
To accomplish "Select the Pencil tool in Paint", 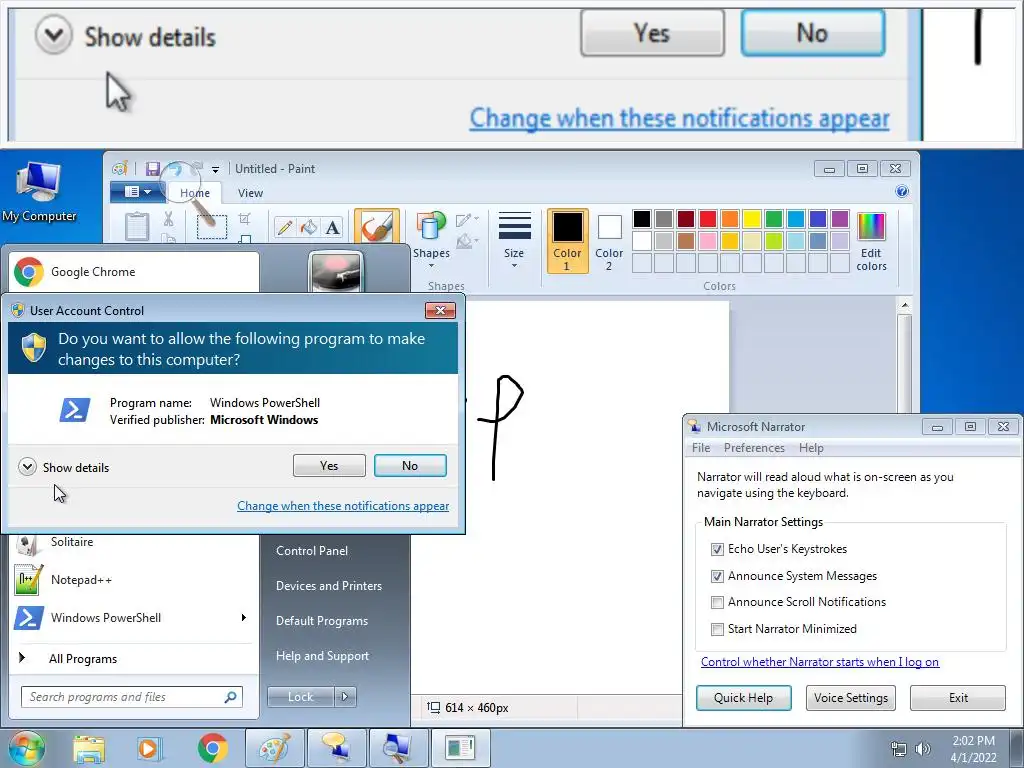I will (285, 227).
